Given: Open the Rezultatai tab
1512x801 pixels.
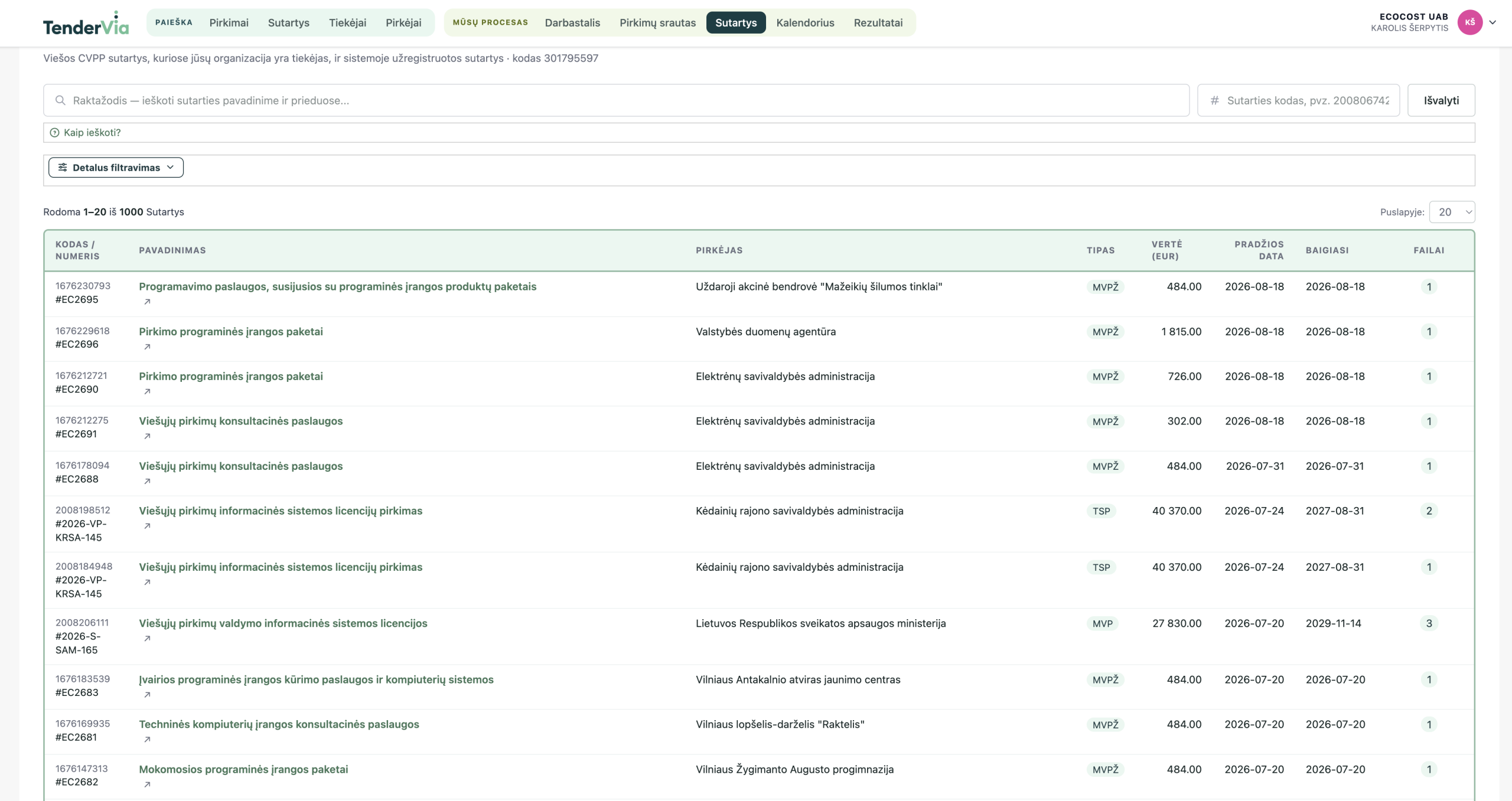Looking at the screenshot, I should [878, 22].
